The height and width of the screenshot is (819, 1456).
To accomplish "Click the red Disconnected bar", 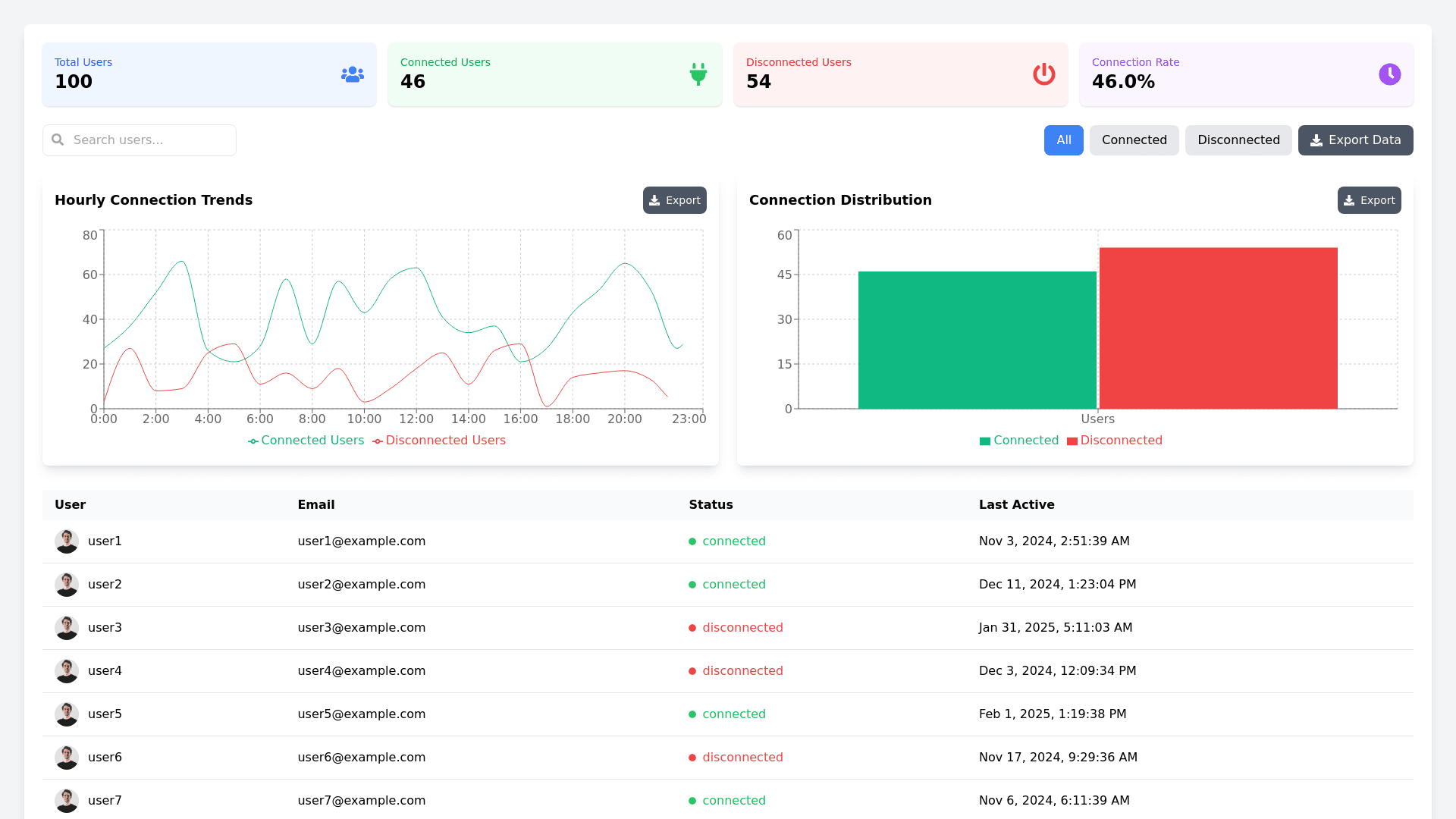I will click(1218, 328).
